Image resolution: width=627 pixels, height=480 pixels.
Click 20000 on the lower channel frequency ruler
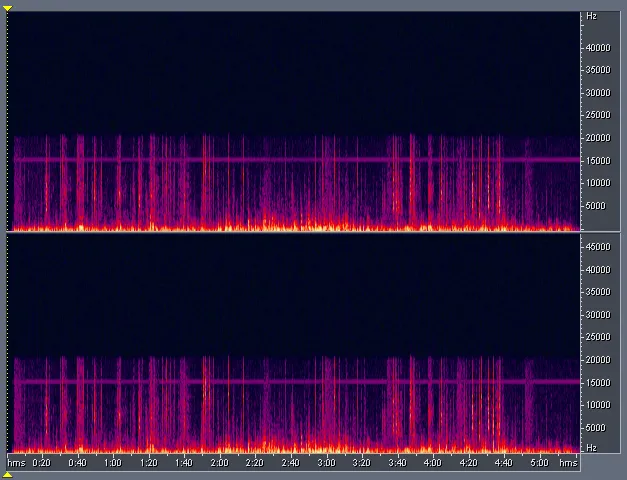(598, 360)
